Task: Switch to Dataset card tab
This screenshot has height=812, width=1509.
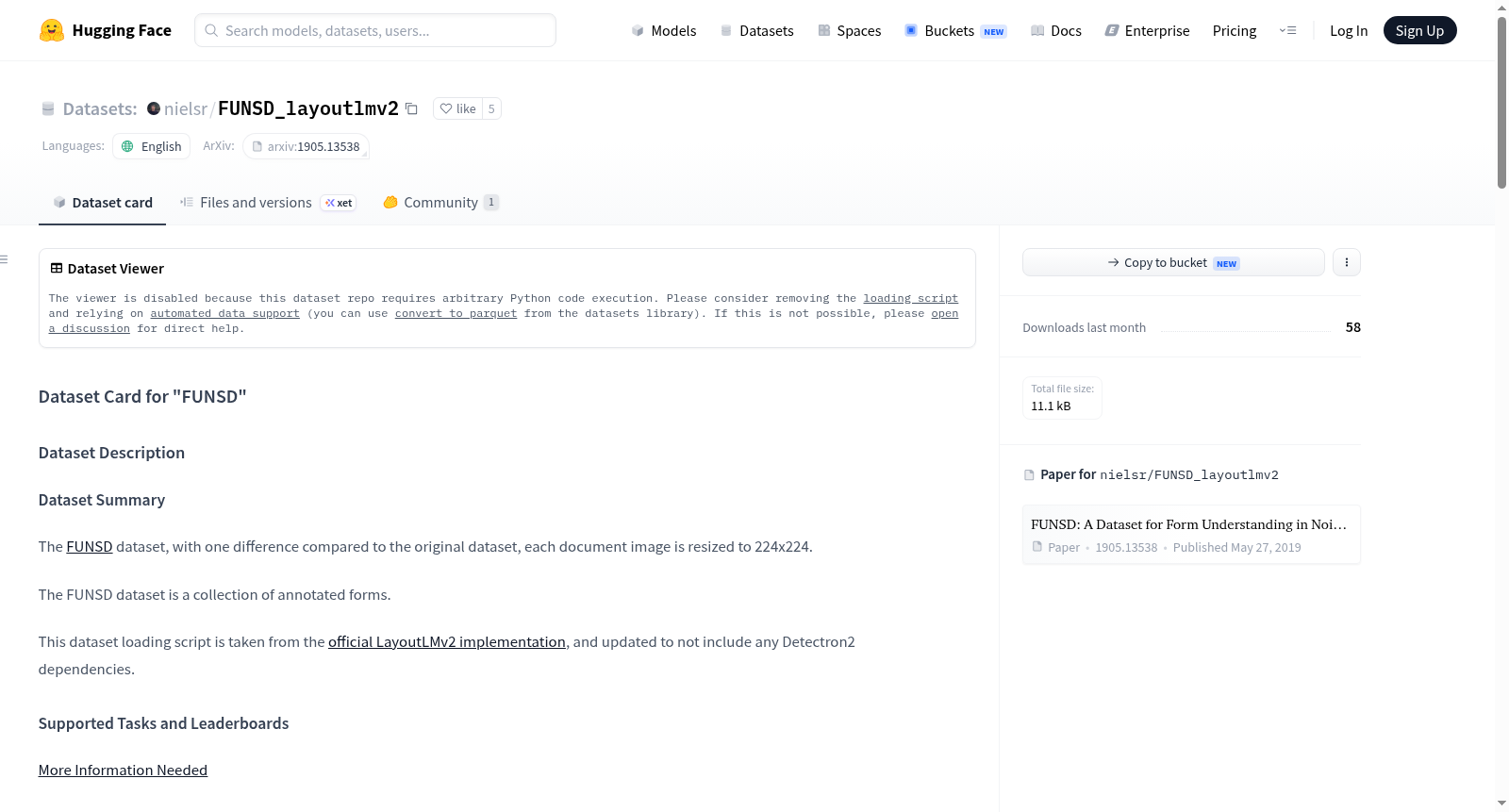Action: point(102,202)
